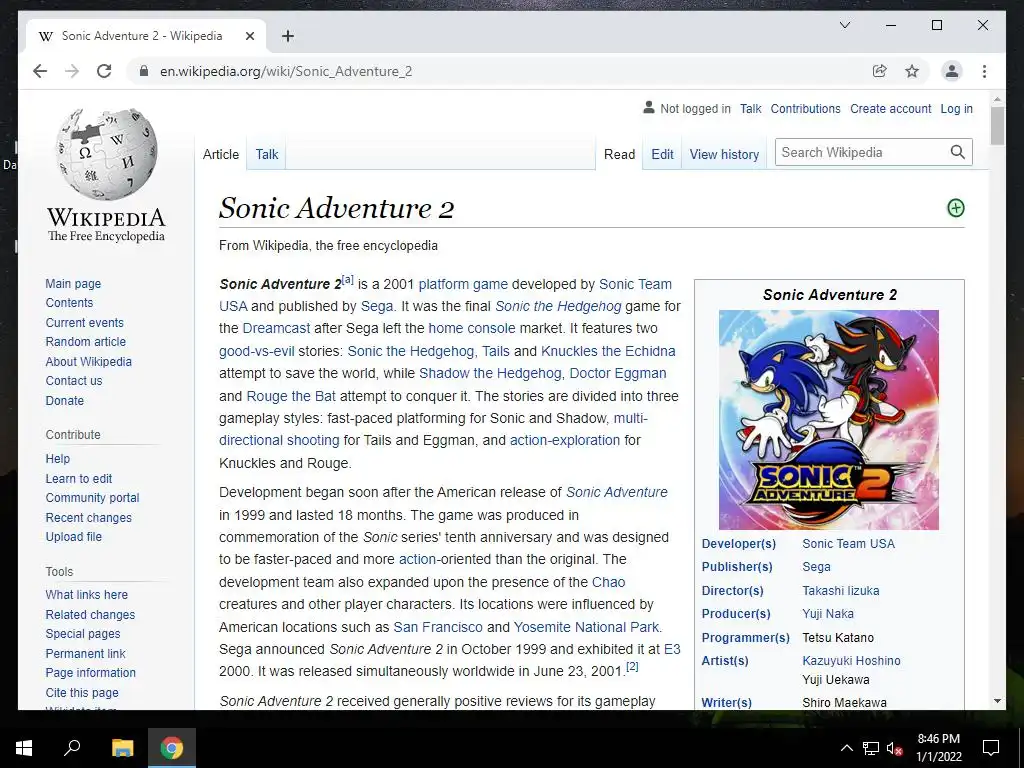The image size is (1024, 768).
Task: Click the browser address bar URL
Action: tap(286, 71)
